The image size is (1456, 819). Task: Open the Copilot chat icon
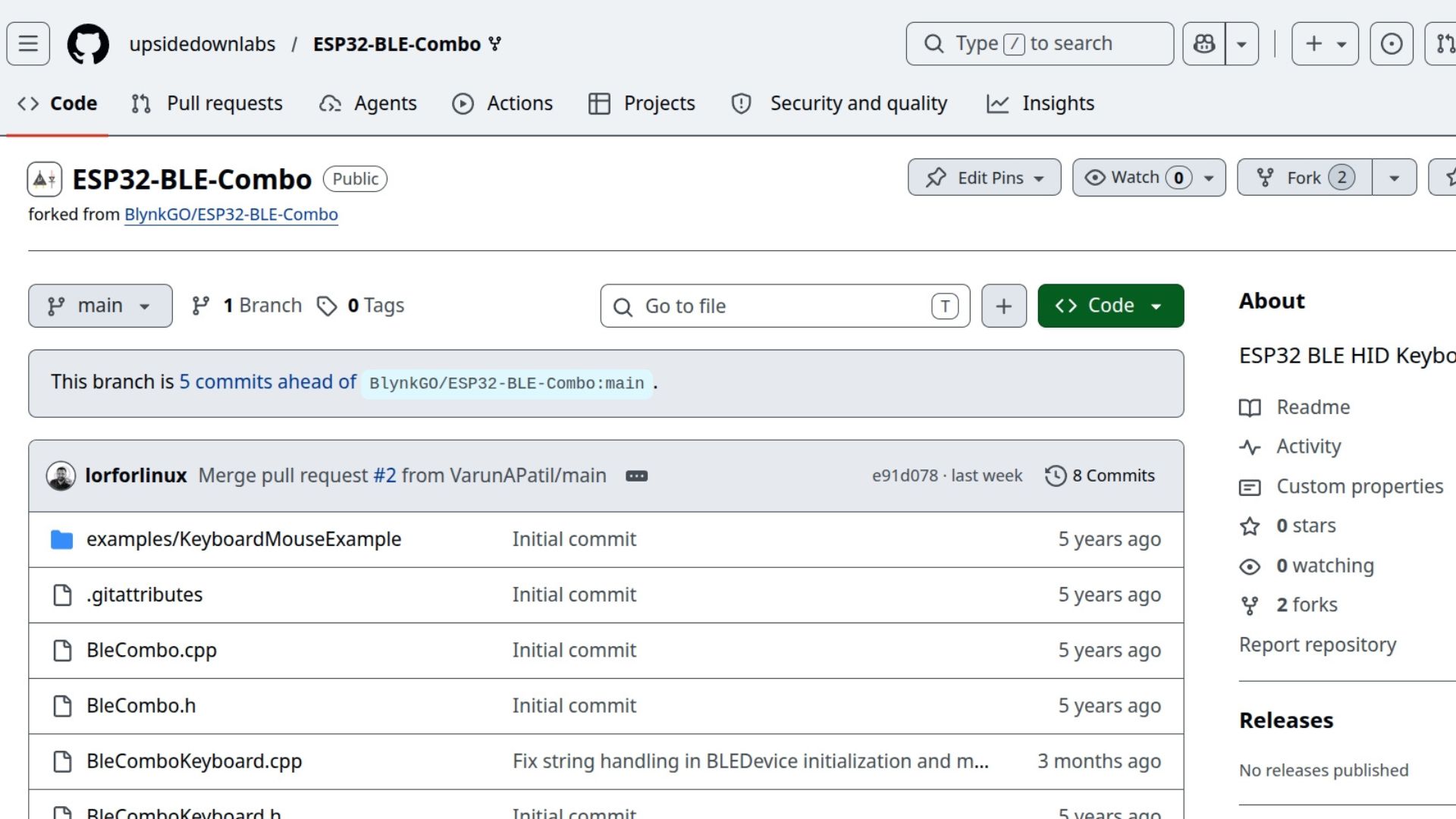click(x=1204, y=44)
